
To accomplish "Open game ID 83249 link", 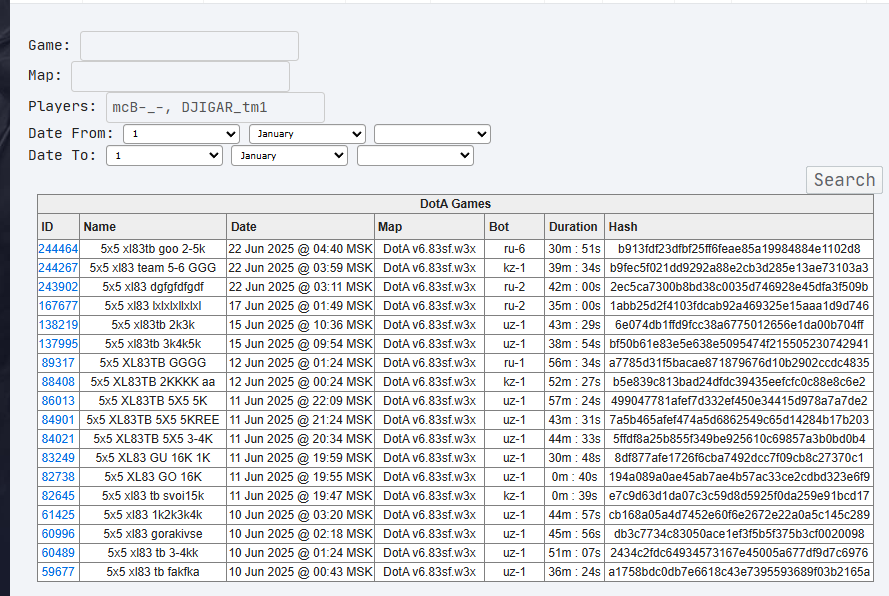I will (58, 458).
